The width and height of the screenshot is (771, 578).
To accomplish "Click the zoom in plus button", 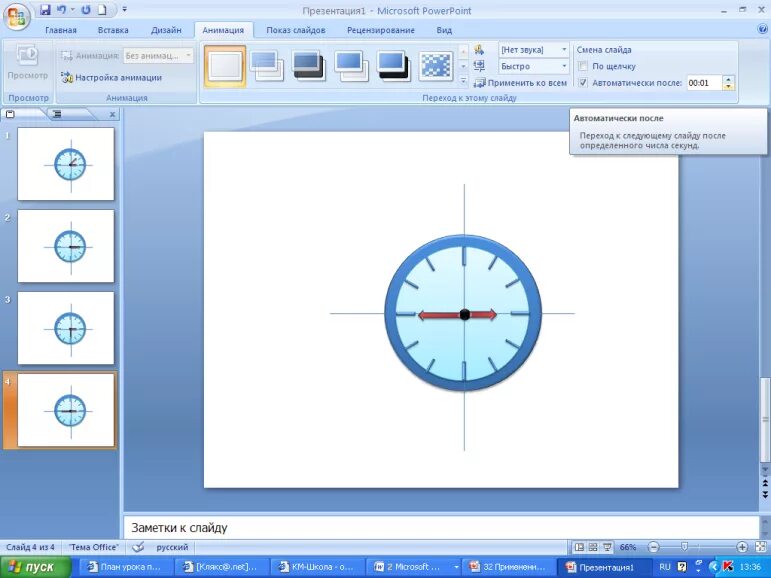I will point(742,547).
